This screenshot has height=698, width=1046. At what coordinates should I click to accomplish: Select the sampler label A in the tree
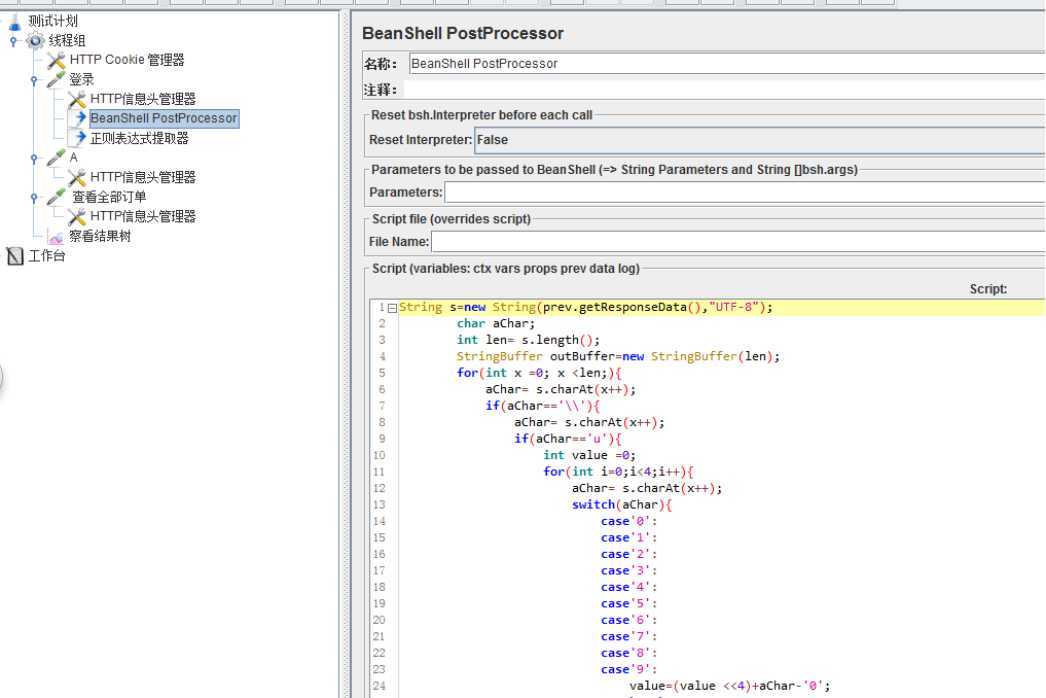tap(73, 157)
